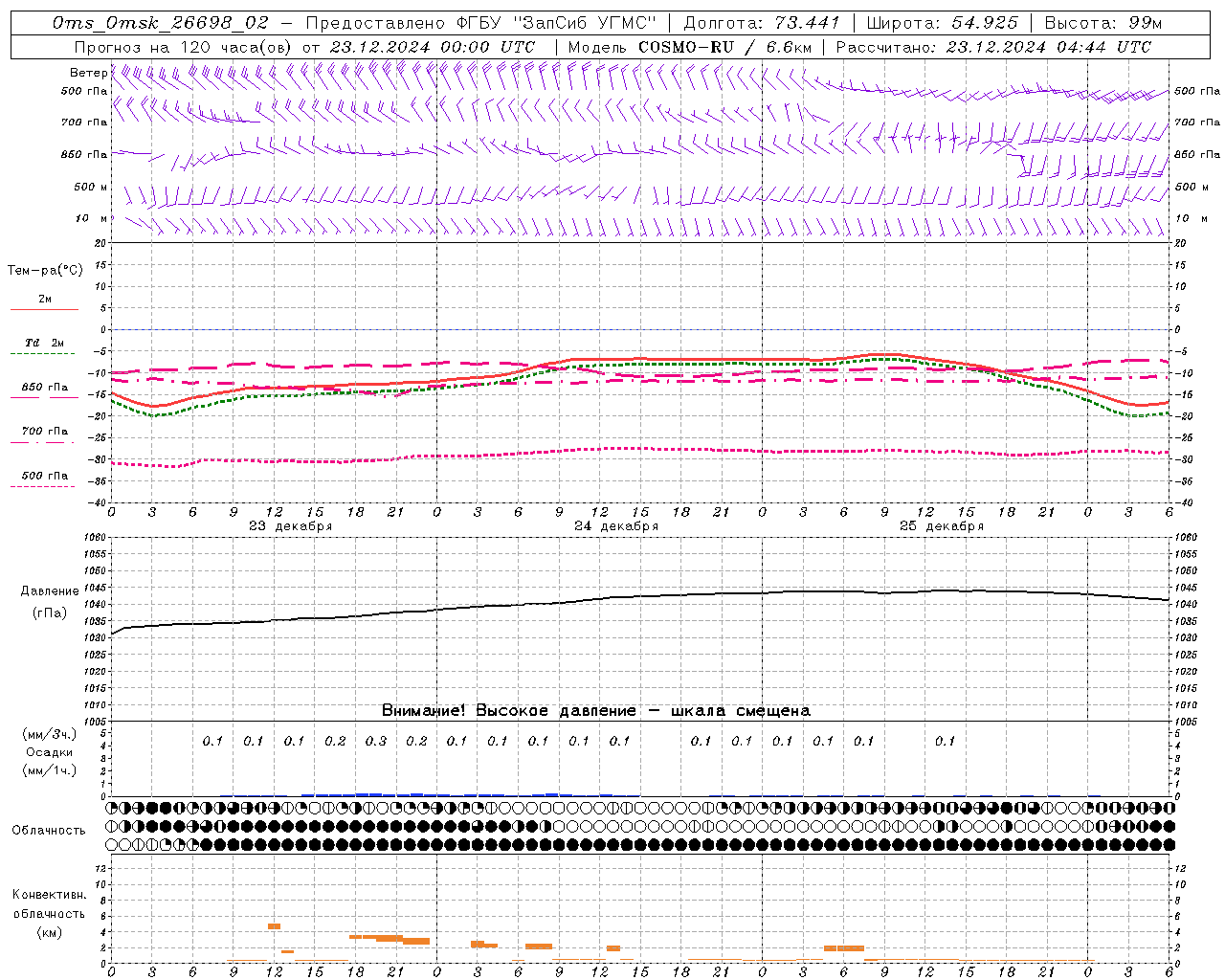Click the 0.3 precipitation amount value

376,741
